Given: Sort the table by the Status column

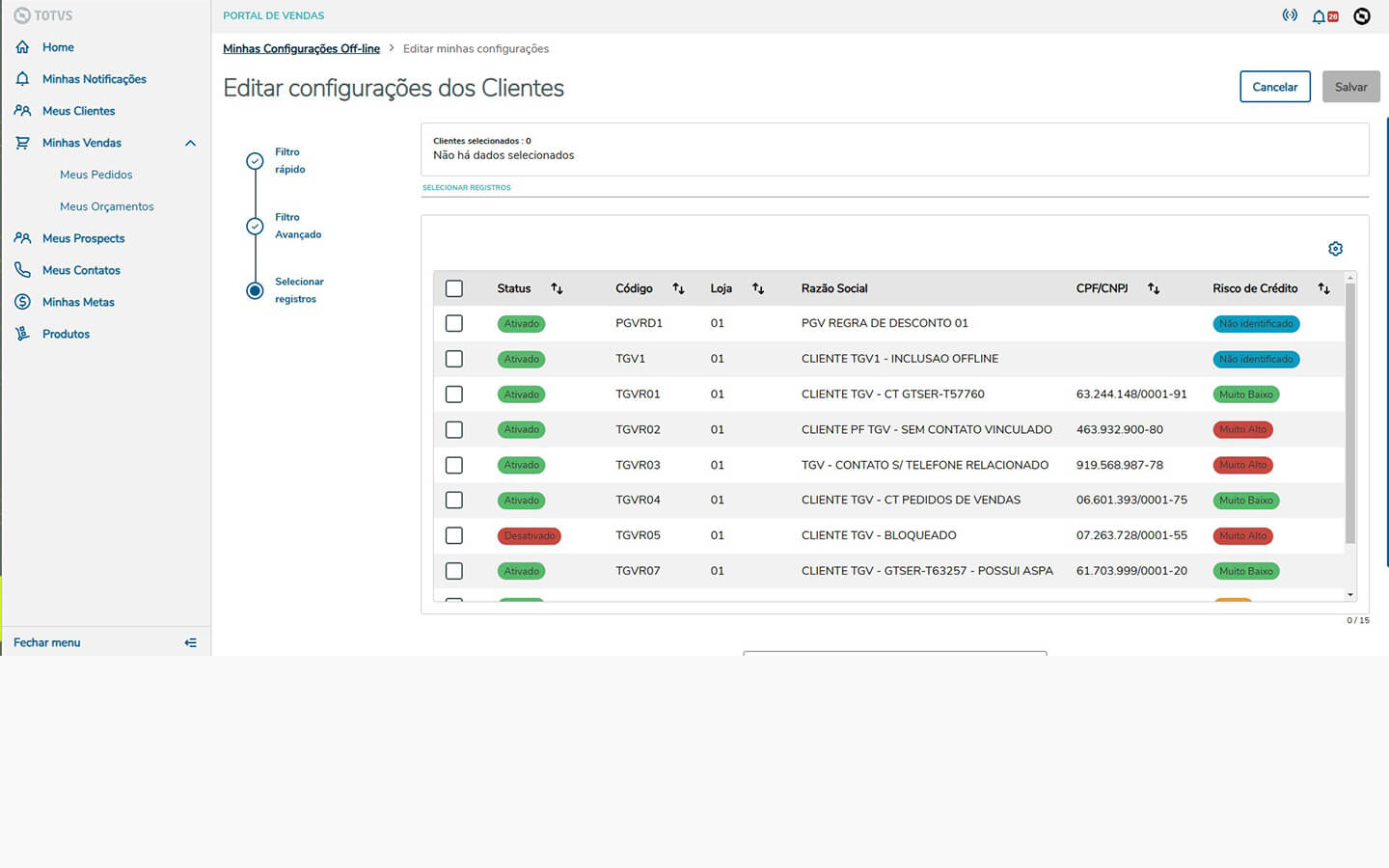Looking at the screenshot, I should point(557,288).
